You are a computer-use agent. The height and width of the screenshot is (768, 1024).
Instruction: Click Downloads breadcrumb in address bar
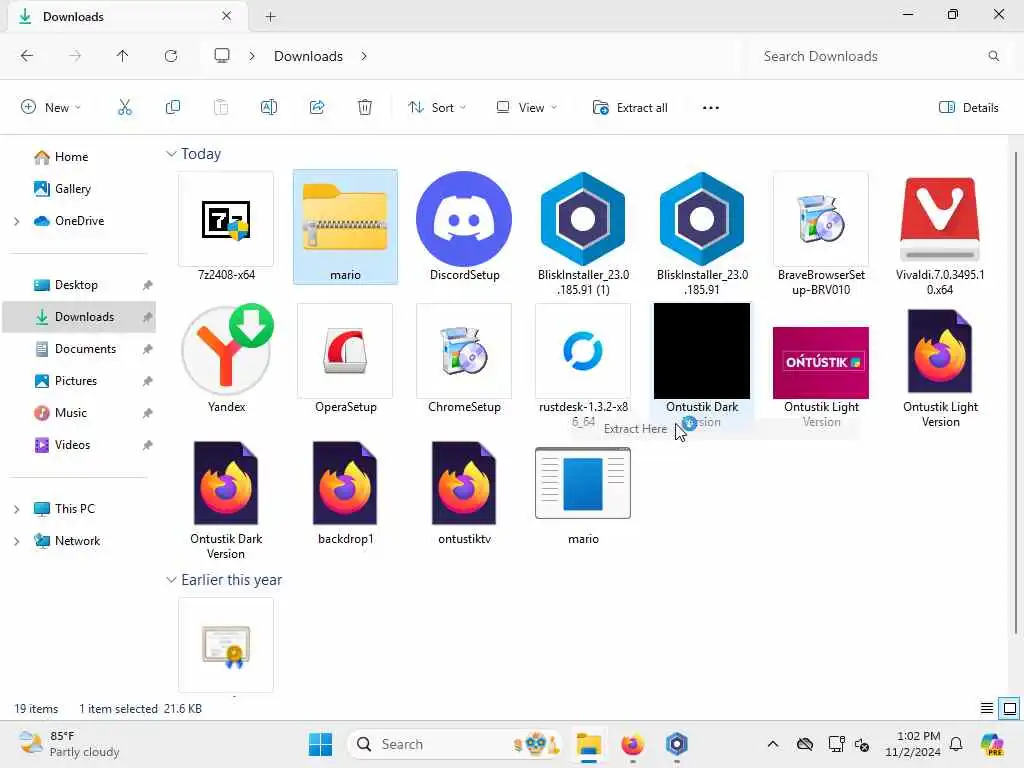[308, 56]
